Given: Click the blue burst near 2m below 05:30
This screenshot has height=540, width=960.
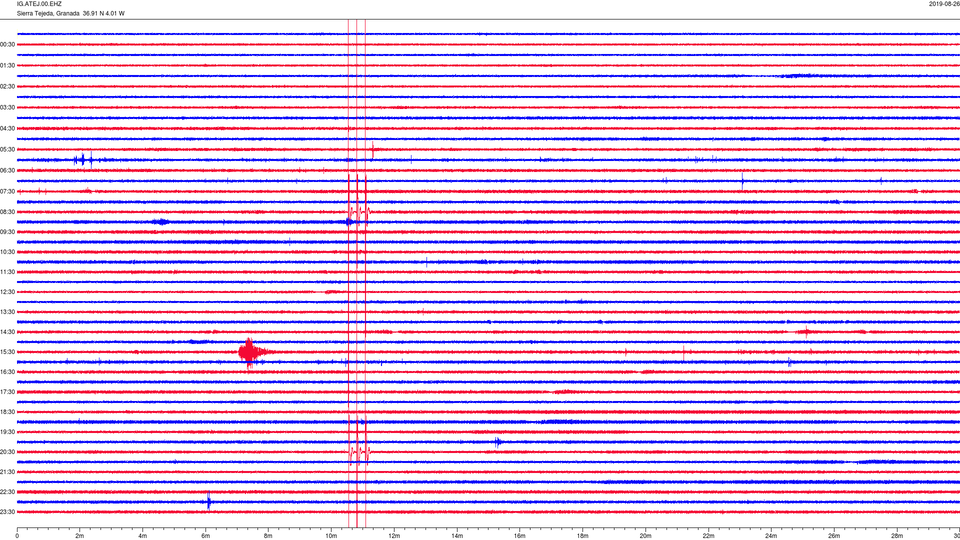Looking at the screenshot, I should (x=84, y=160).
